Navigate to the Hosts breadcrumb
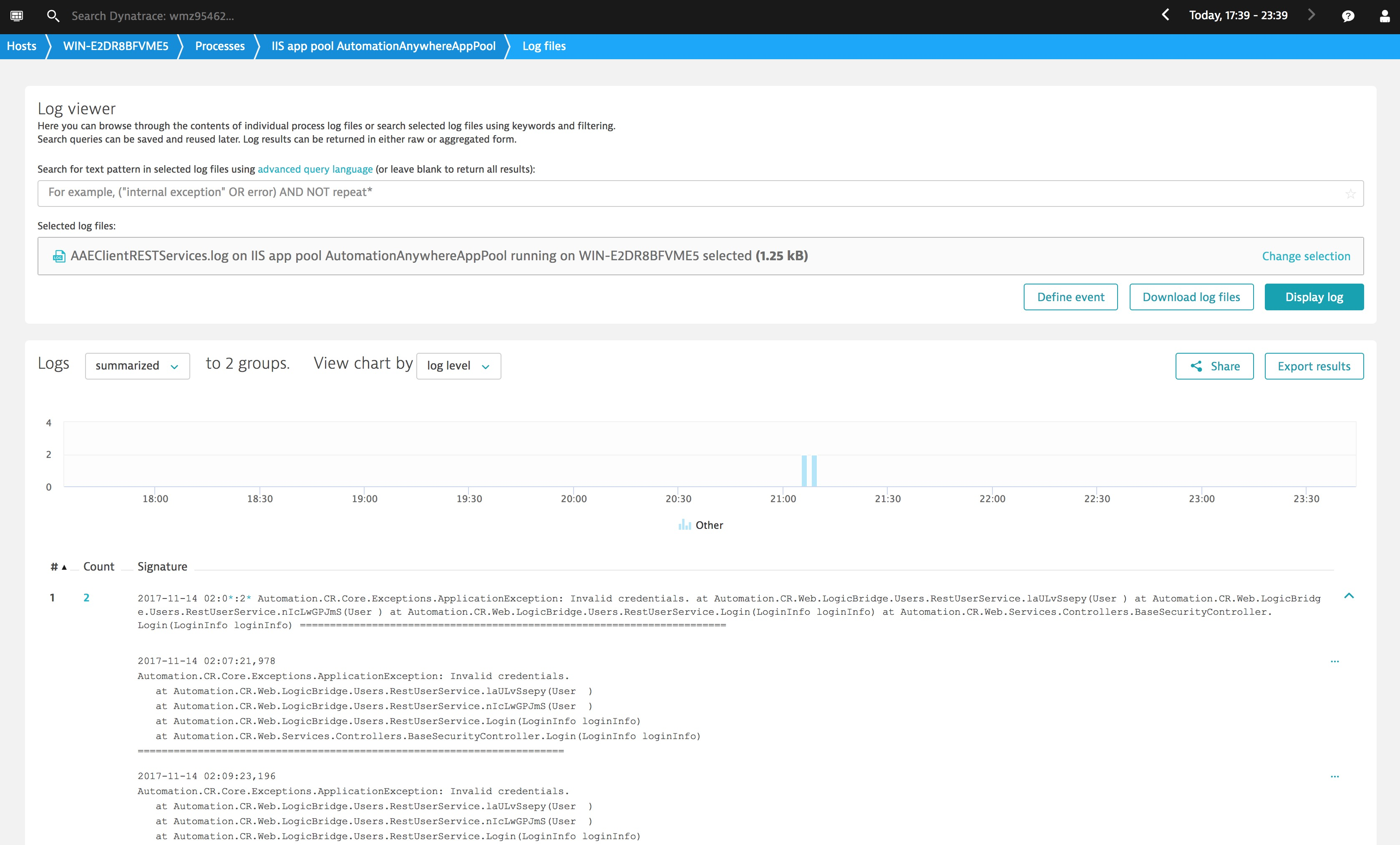This screenshot has height=845, width=1400. pos(21,46)
